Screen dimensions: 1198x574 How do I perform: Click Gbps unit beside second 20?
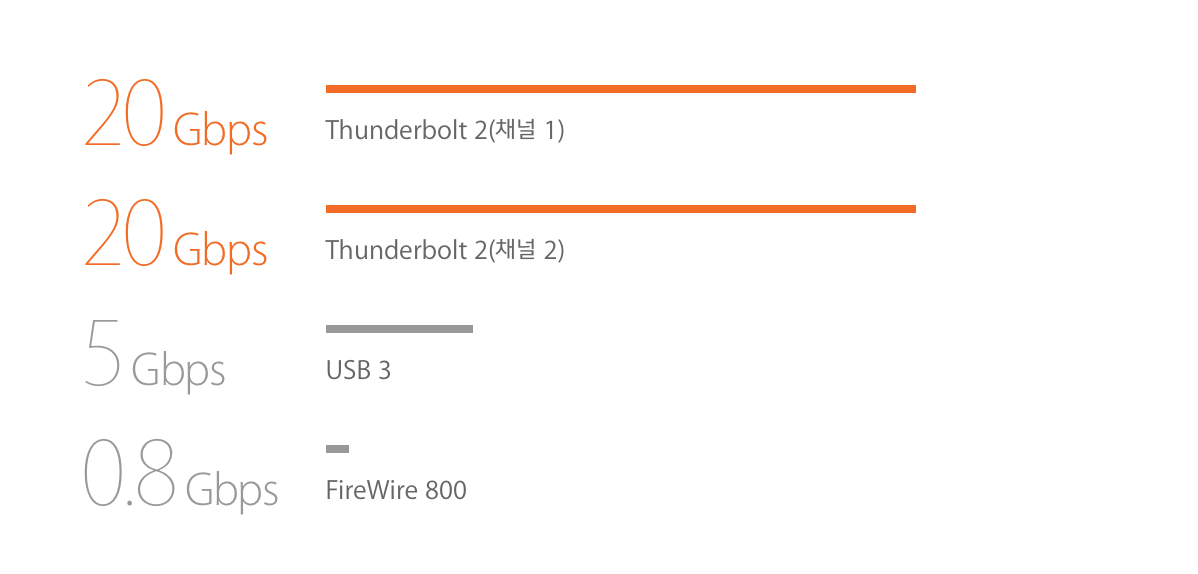click(220, 251)
